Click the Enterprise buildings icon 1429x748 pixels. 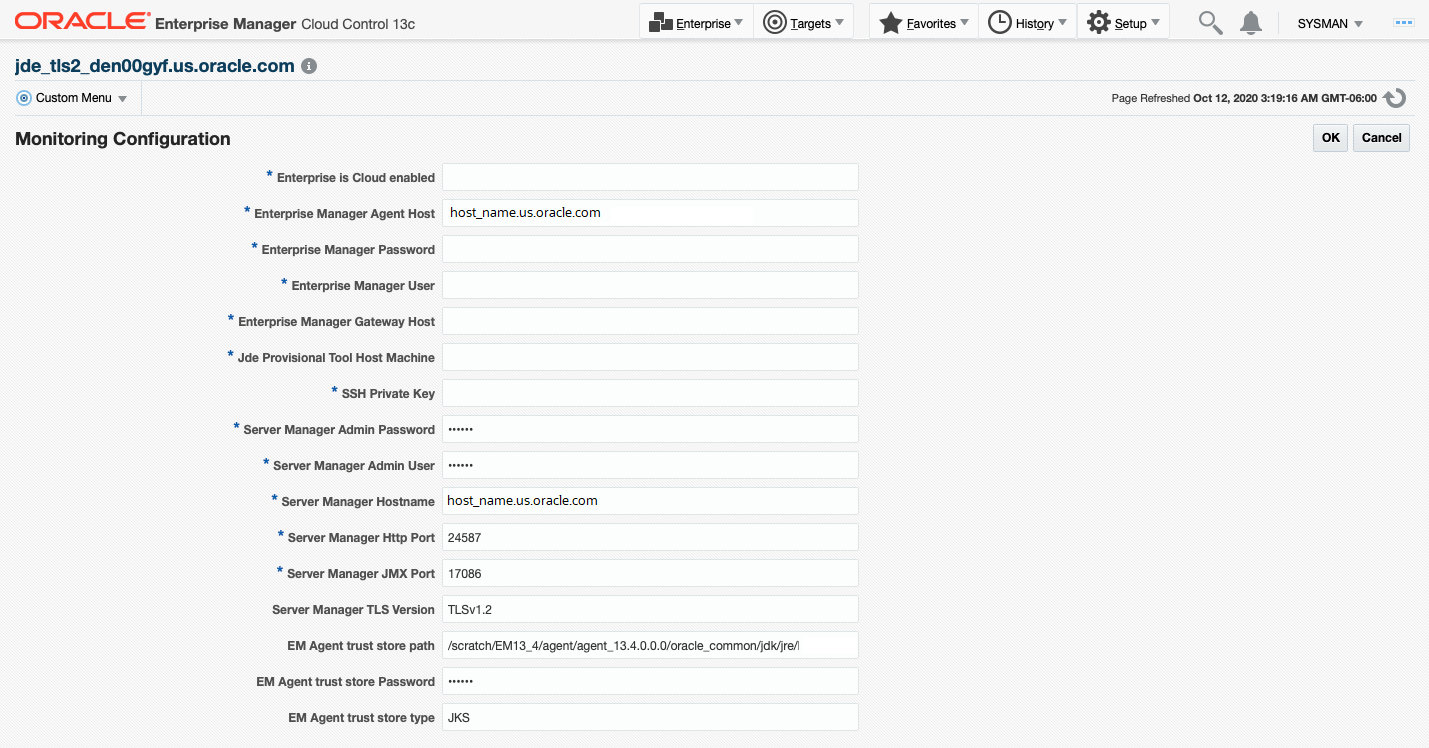660,22
